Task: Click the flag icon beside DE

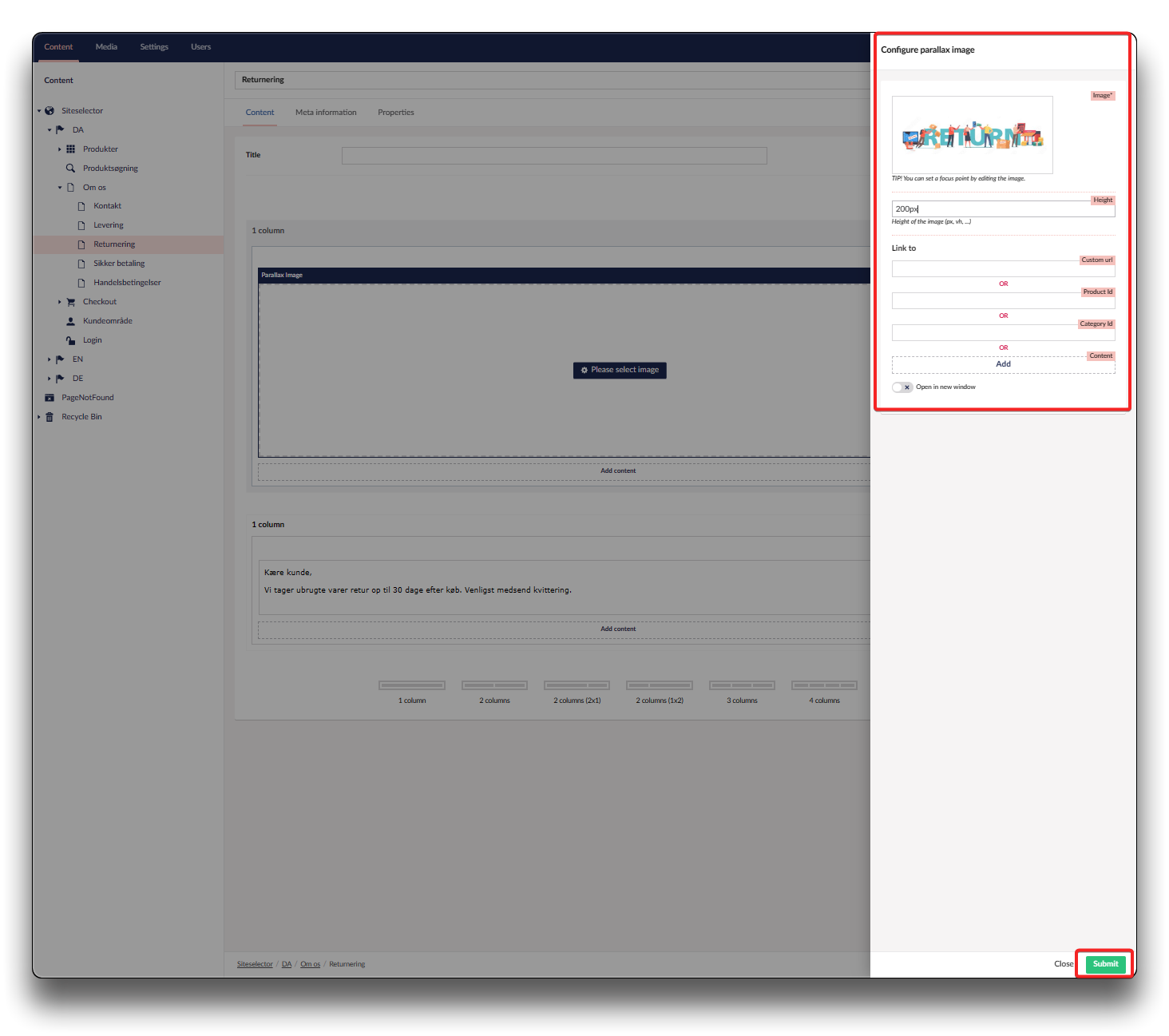Action: [60, 379]
